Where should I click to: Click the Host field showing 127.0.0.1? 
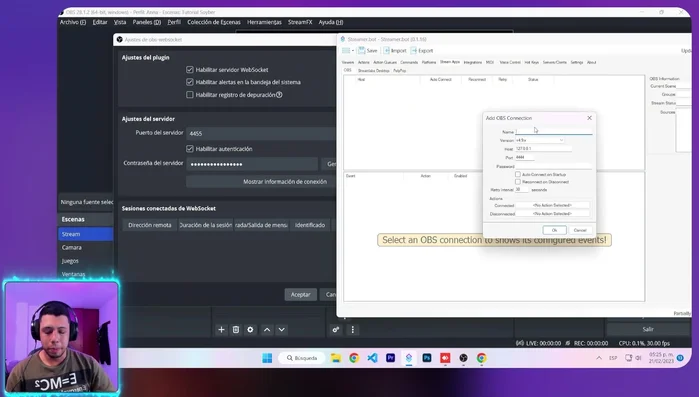click(543, 148)
